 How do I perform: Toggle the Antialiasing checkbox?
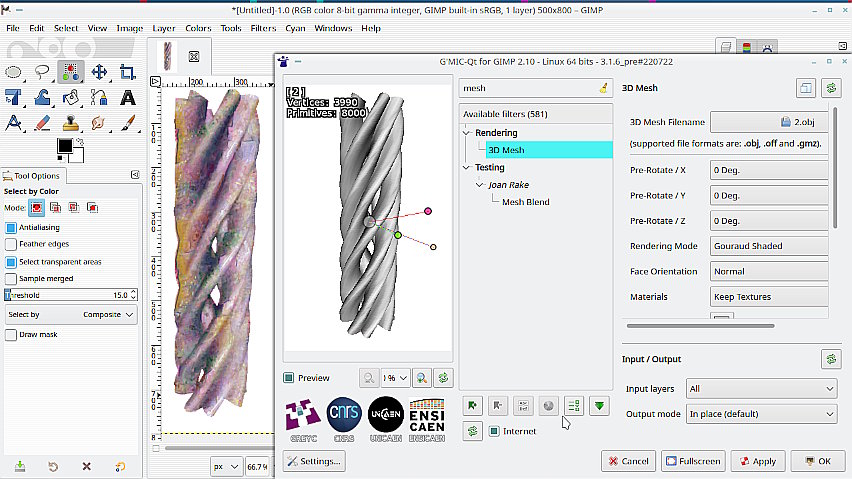[x=11, y=228]
